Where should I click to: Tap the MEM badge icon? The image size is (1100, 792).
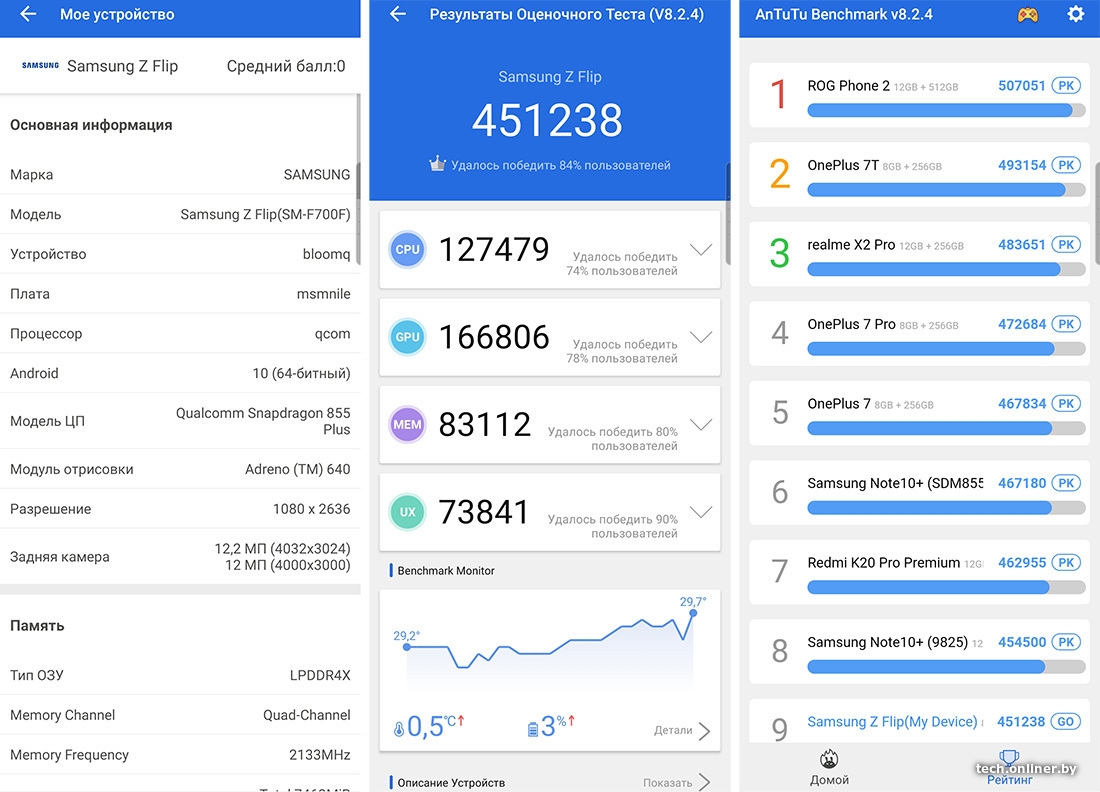pyautogui.click(x=408, y=424)
